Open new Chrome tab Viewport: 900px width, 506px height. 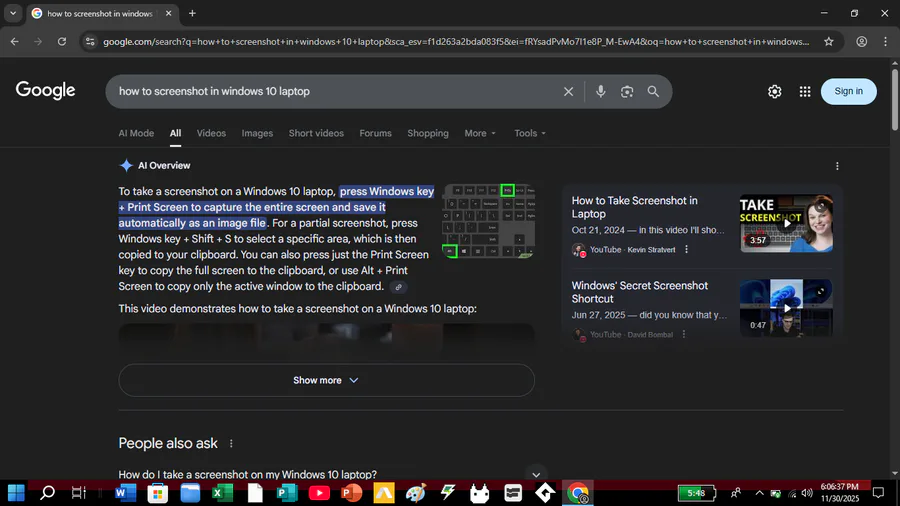[x=192, y=13]
